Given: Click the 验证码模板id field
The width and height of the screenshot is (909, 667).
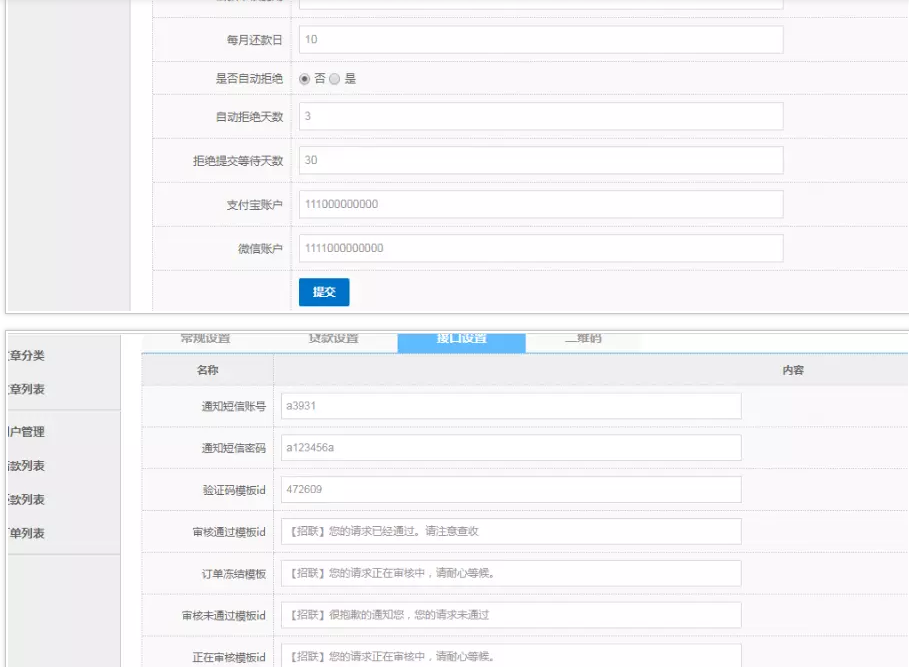Looking at the screenshot, I should point(510,490).
